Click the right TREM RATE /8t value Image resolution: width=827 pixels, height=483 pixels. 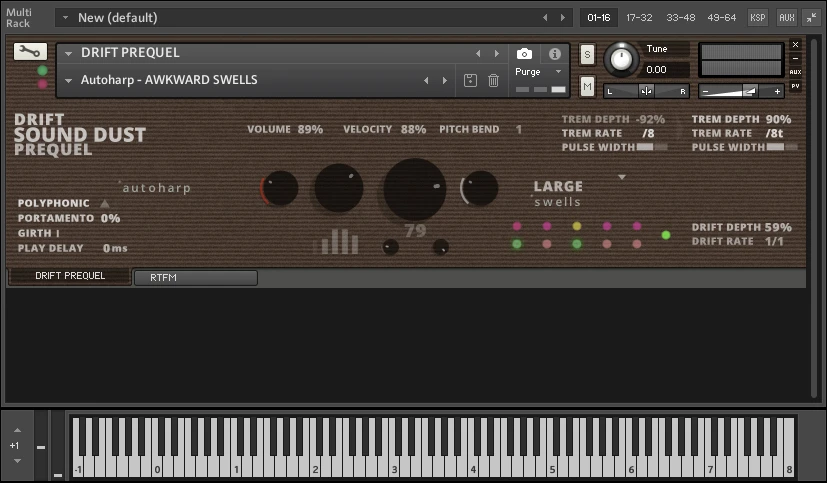(x=774, y=133)
